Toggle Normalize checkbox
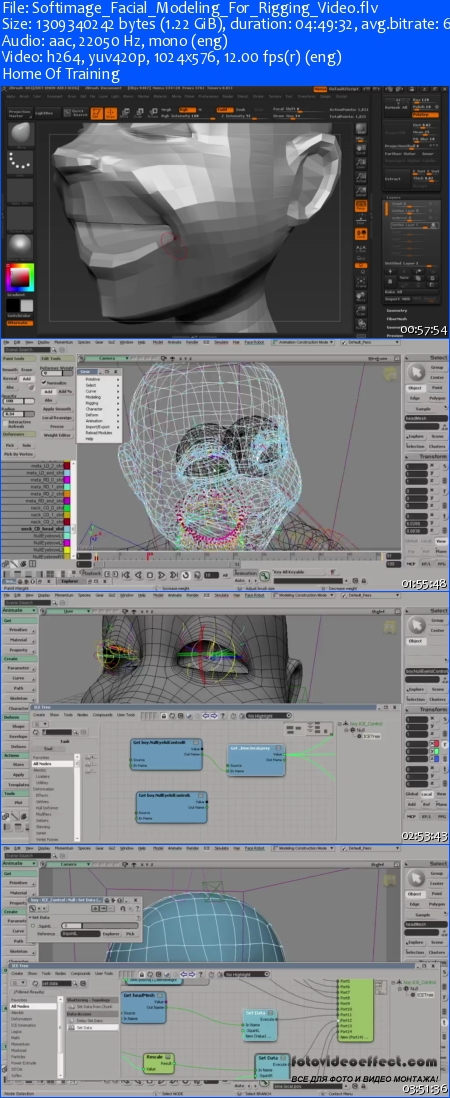This screenshot has height=1098, width=450. point(43,383)
